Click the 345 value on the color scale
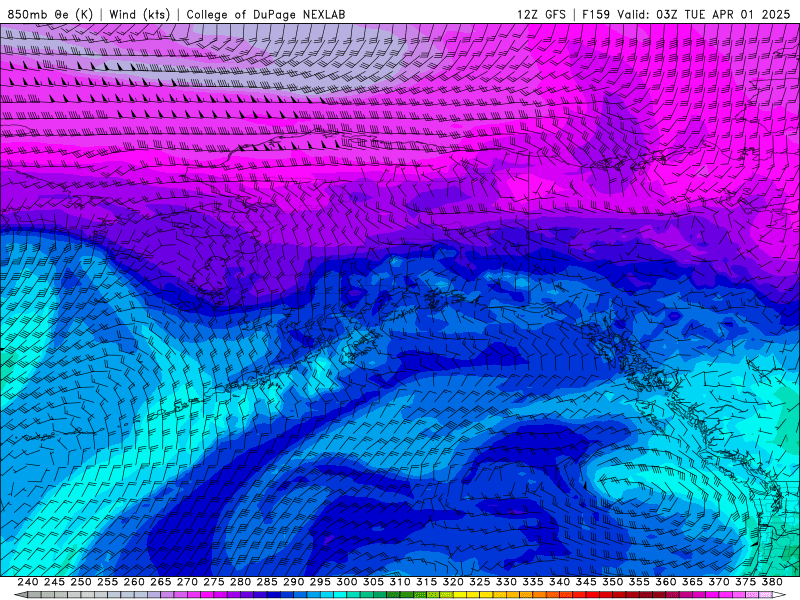Viewport: 800px width, 600px height. pos(586,582)
